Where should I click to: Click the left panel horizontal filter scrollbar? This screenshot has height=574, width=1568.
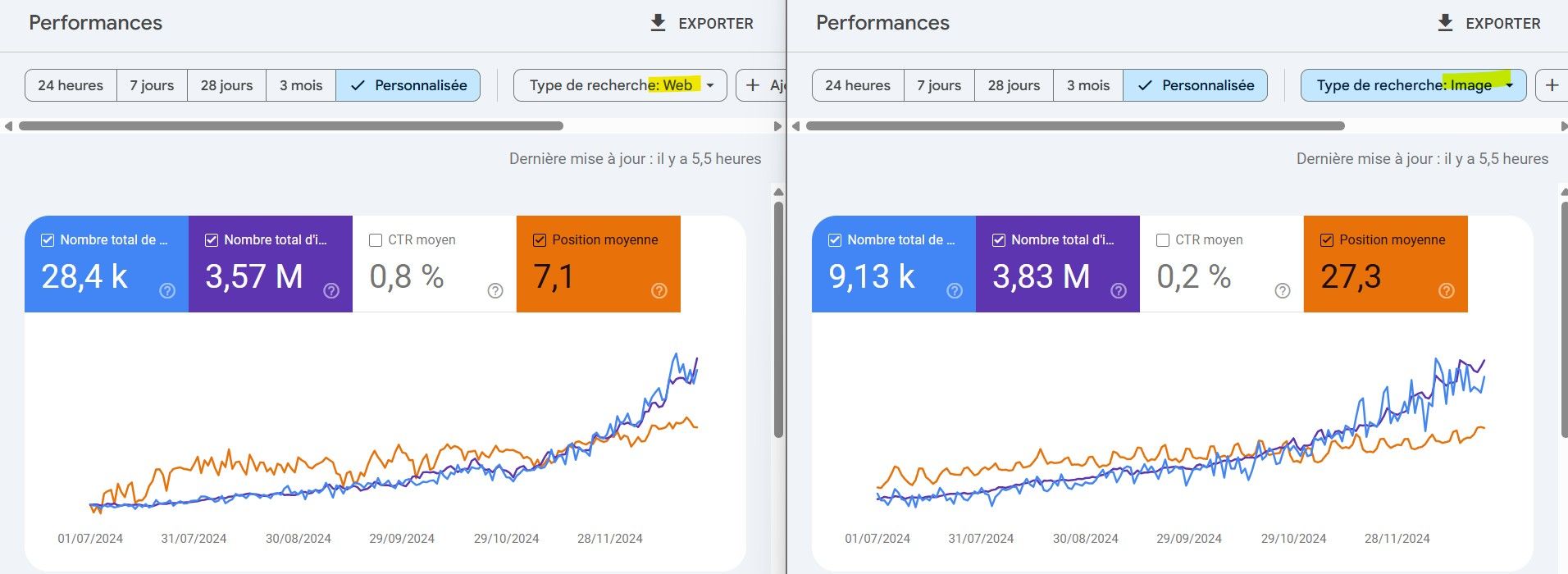coord(291,126)
